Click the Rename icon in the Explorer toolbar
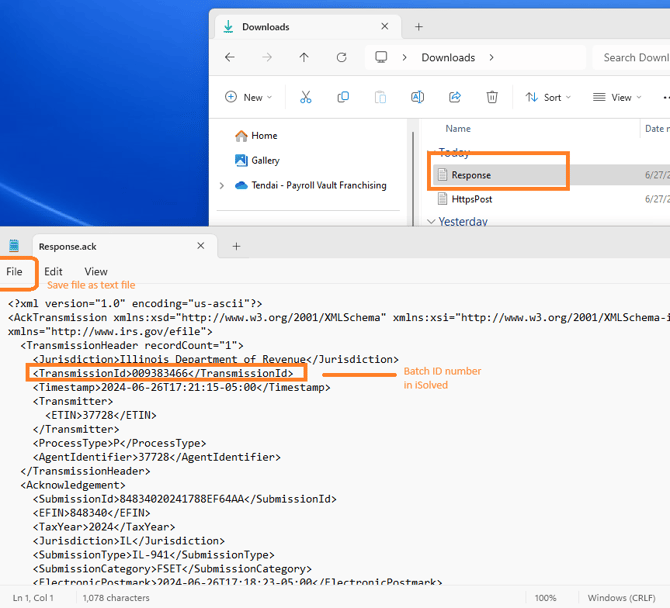This screenshot has width=670, height=608. point(417,97)
